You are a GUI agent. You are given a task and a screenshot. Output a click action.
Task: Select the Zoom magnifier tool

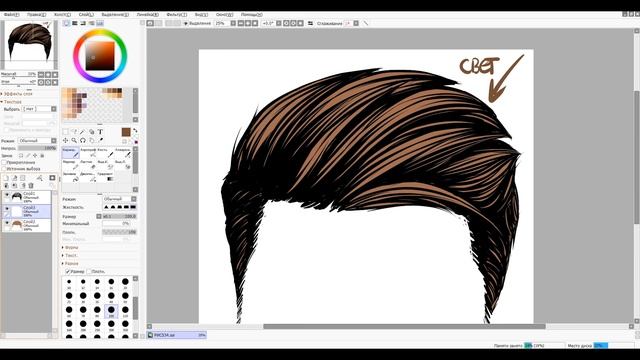click(74, 140)
